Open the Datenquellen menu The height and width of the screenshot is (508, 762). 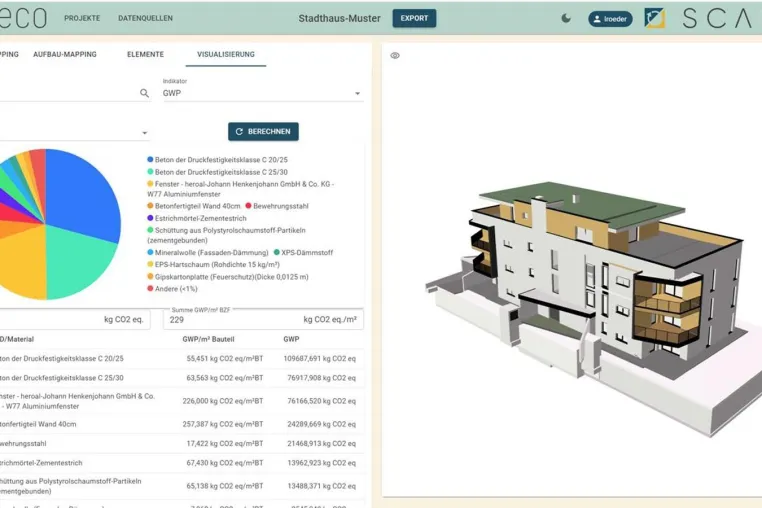point(145,18)
